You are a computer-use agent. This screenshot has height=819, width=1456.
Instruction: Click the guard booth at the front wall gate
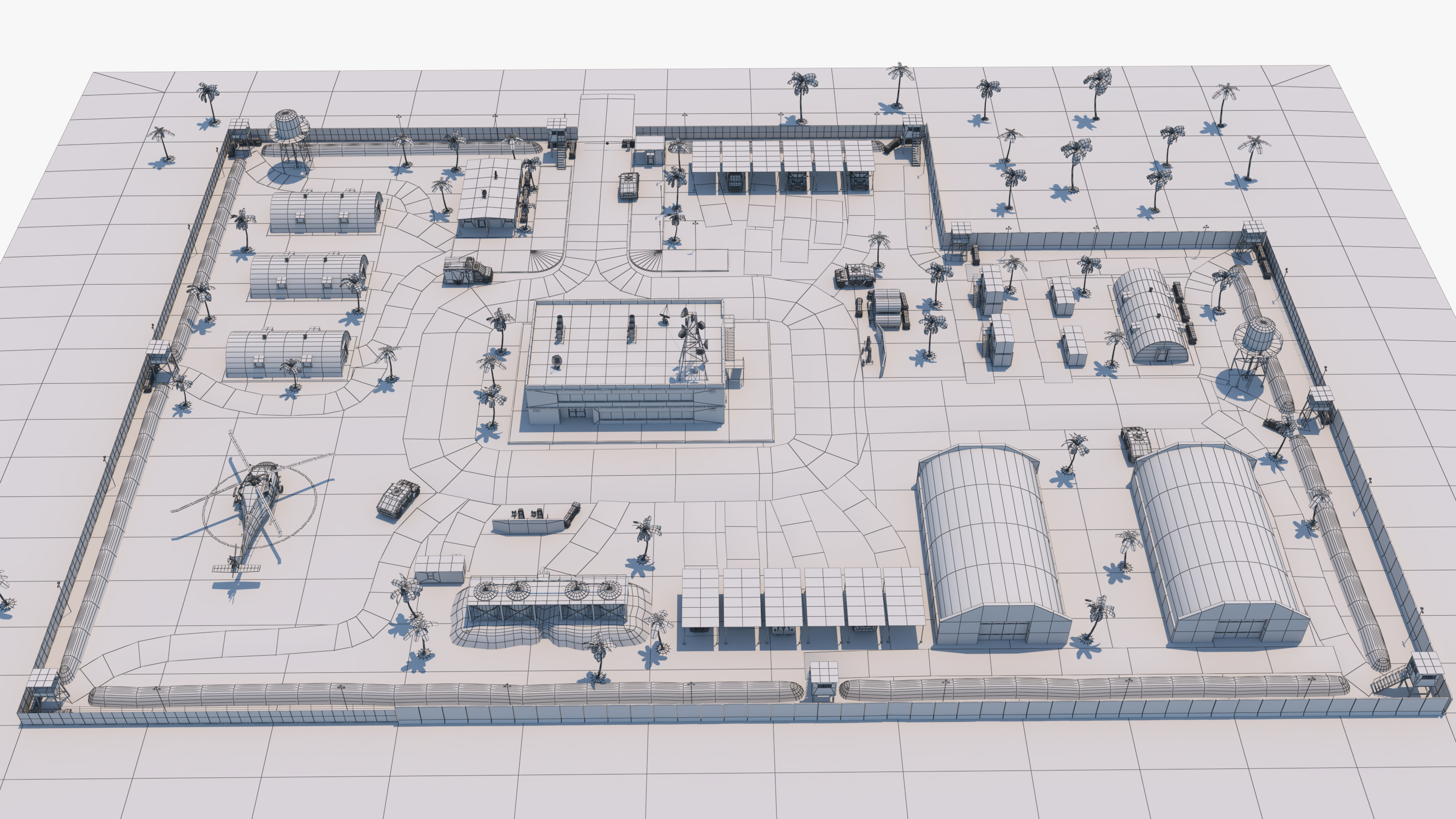[823, 681]
